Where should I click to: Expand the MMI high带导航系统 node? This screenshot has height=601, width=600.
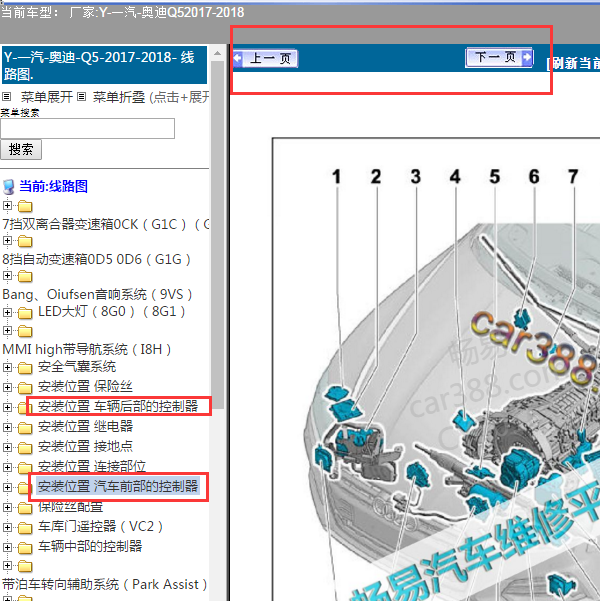[7, 330]
